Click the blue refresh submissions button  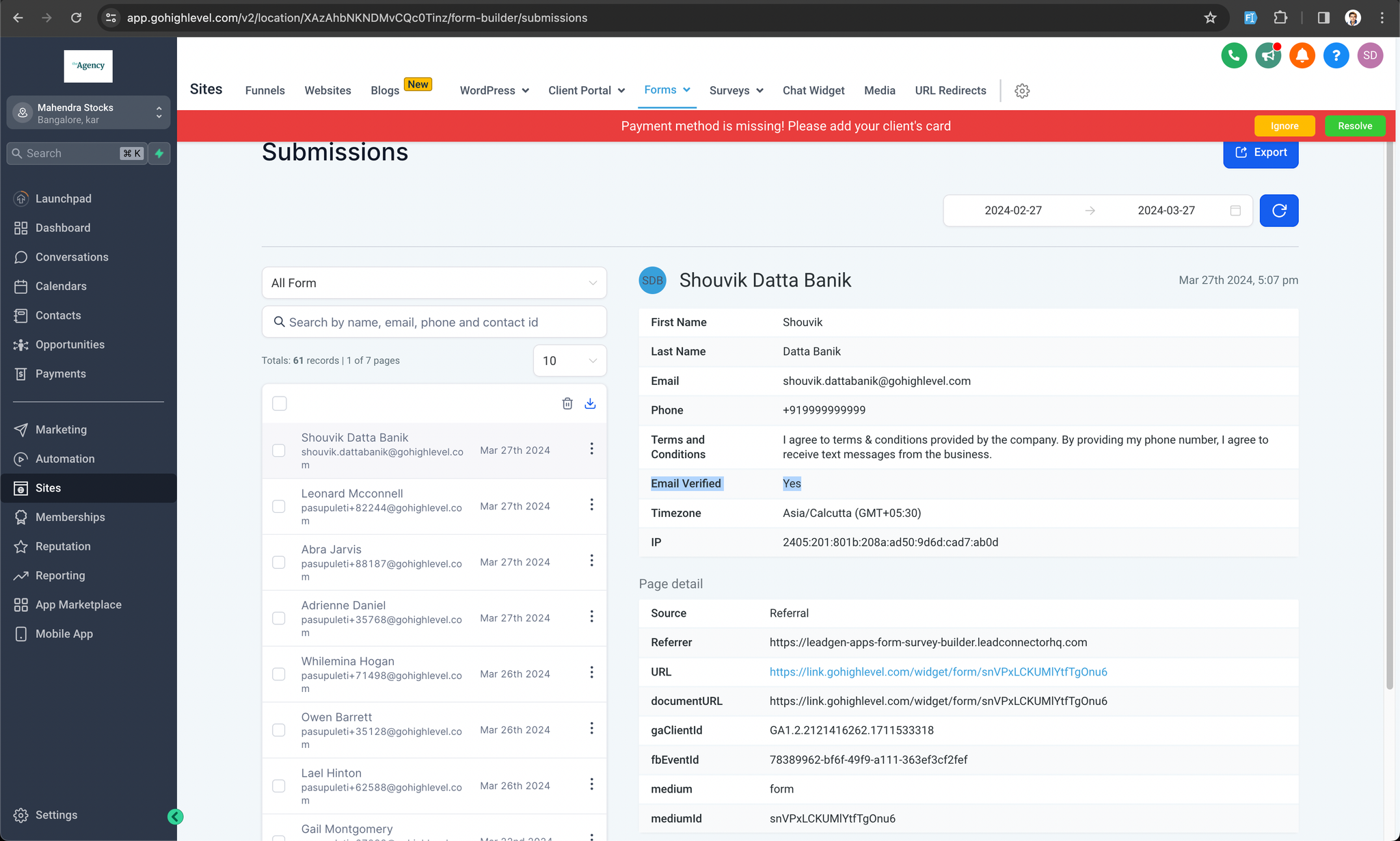1279,211
